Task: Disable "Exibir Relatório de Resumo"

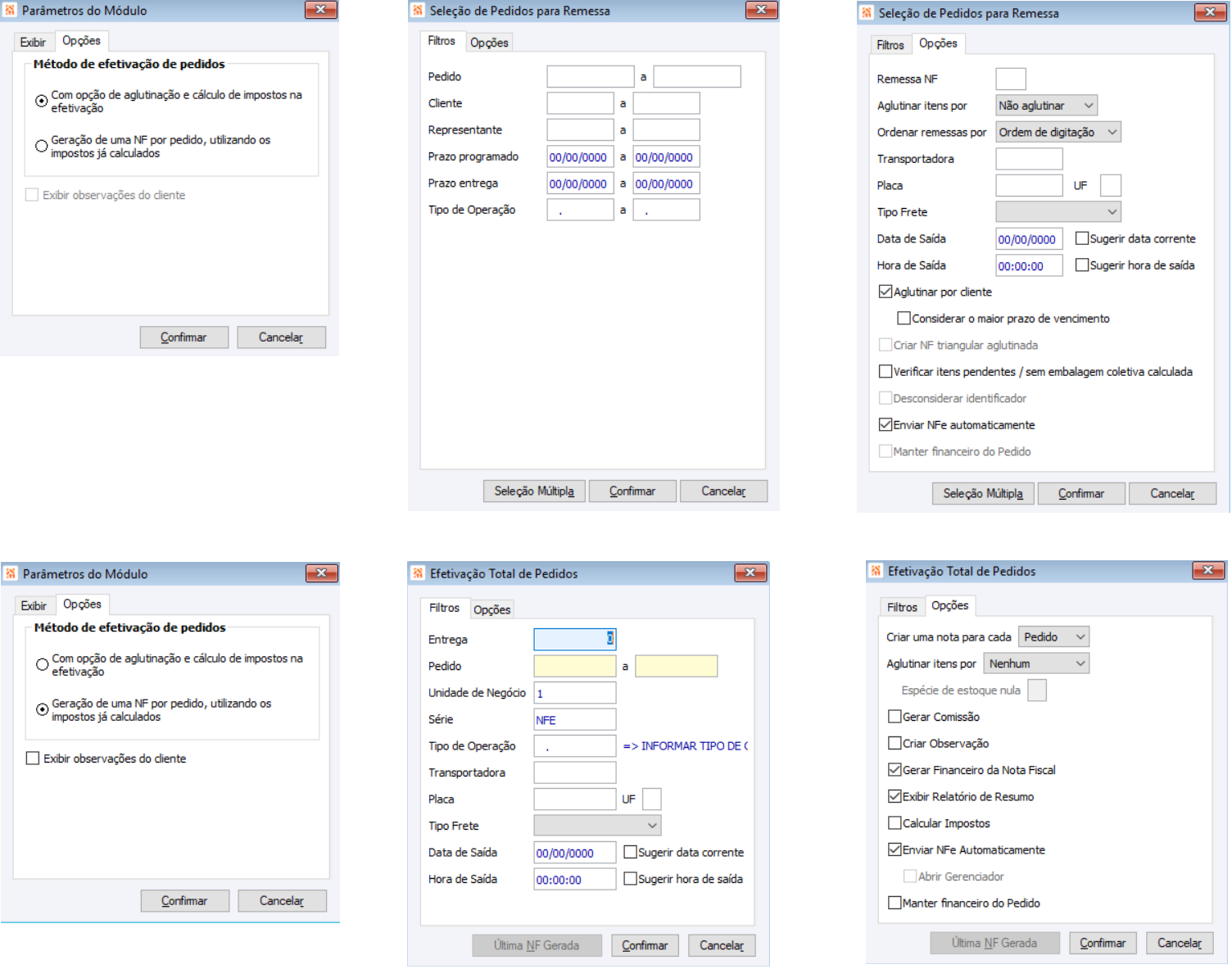Action: [895, 797]
